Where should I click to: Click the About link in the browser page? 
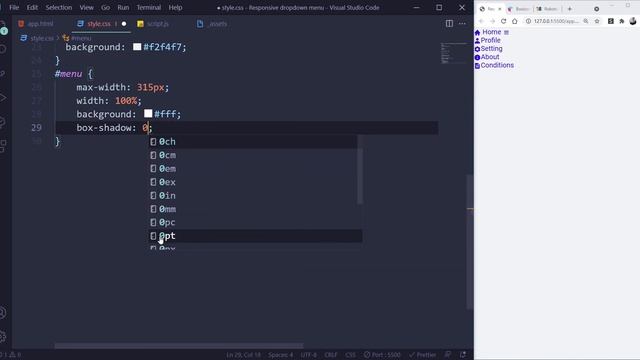tap(490, 57)
